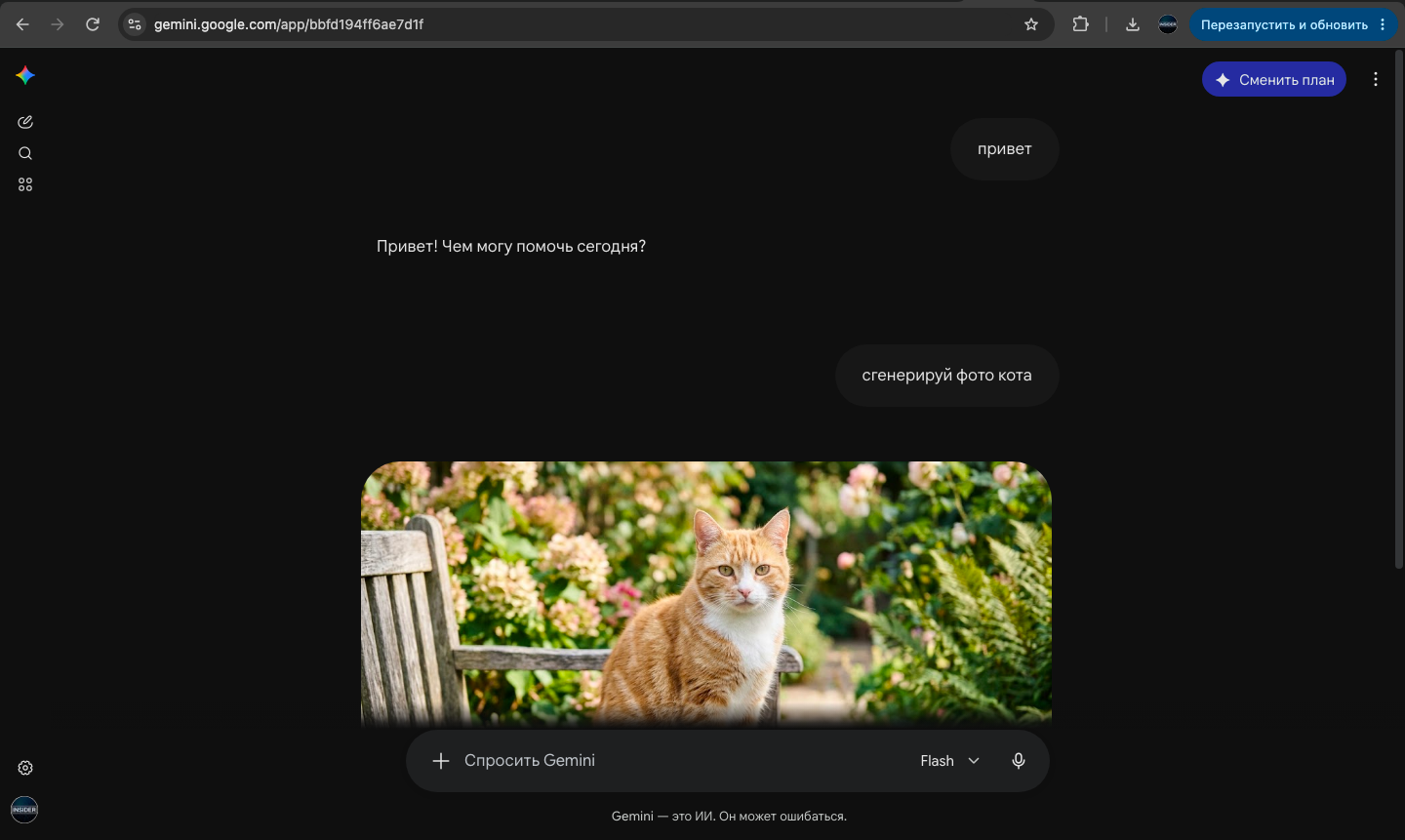
Task: Go back with the browser back arrow
Action: point(22,24)
